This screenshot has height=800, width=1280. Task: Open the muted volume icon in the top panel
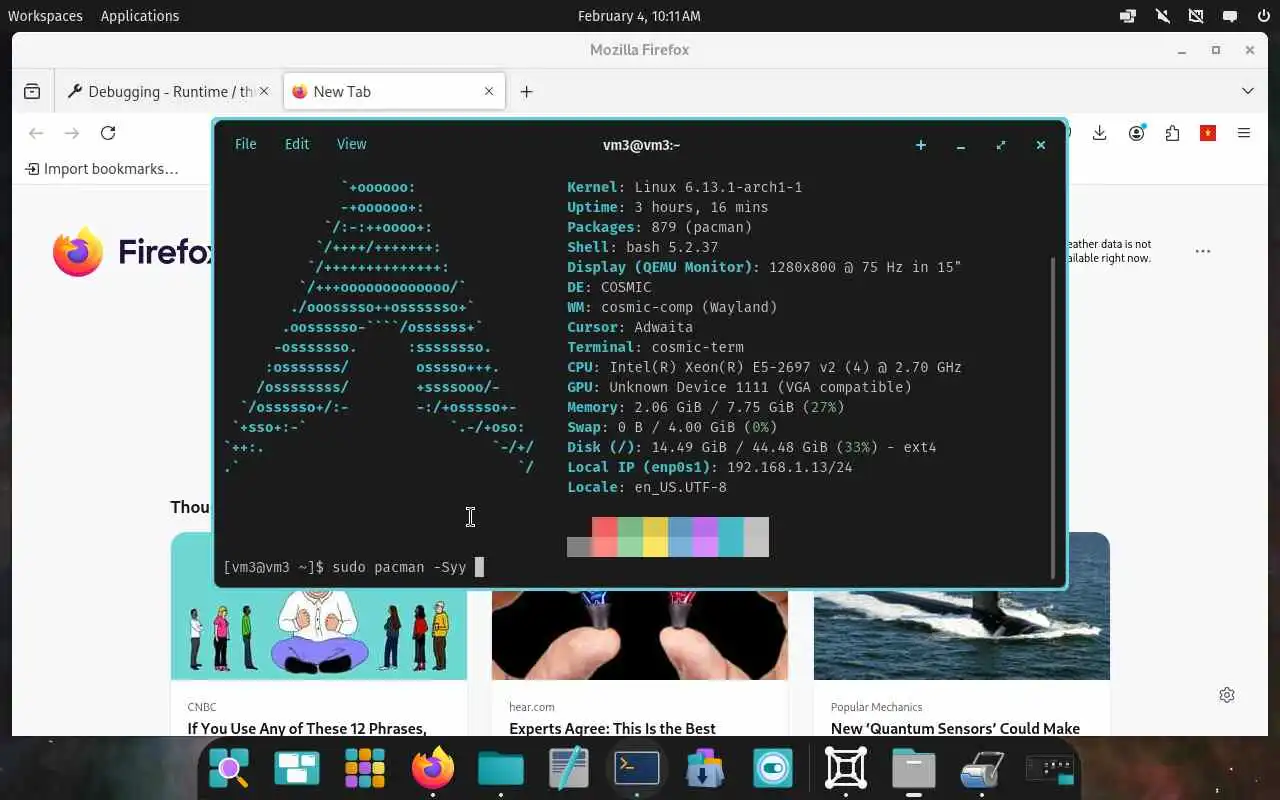pyautogui.click(x=1162, y=16)
